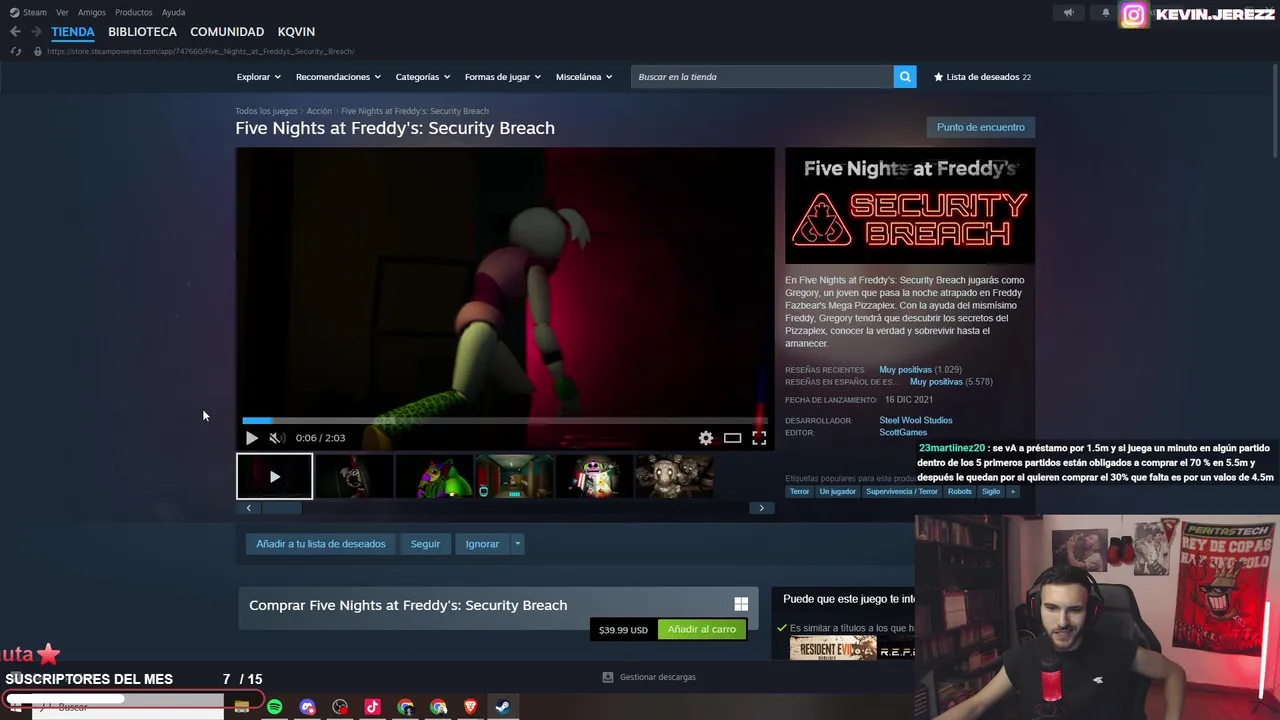Open Spotify from the taskbar
The image size is (1280, 720).
(x=274, y=707)
